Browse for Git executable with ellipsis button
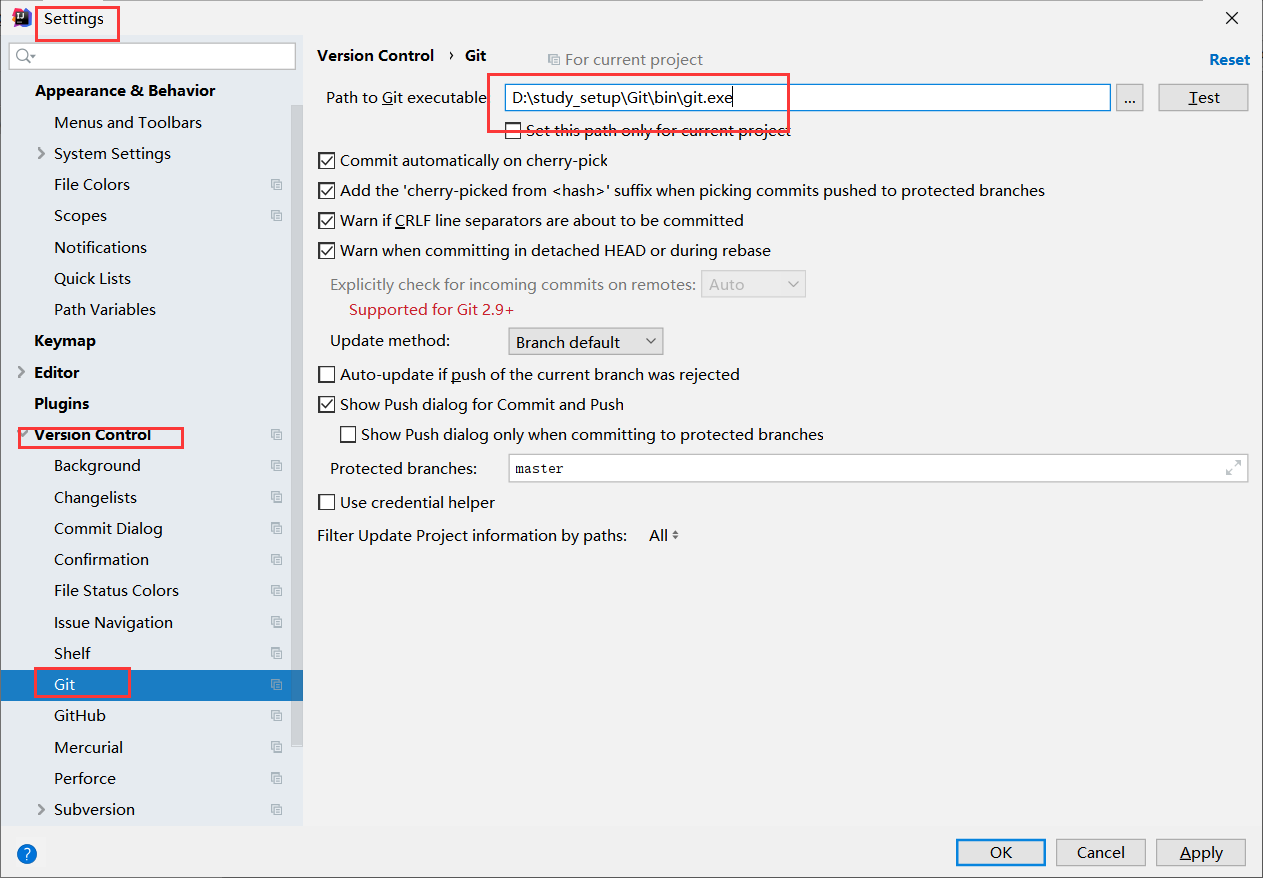 (x=1130, y=97)
